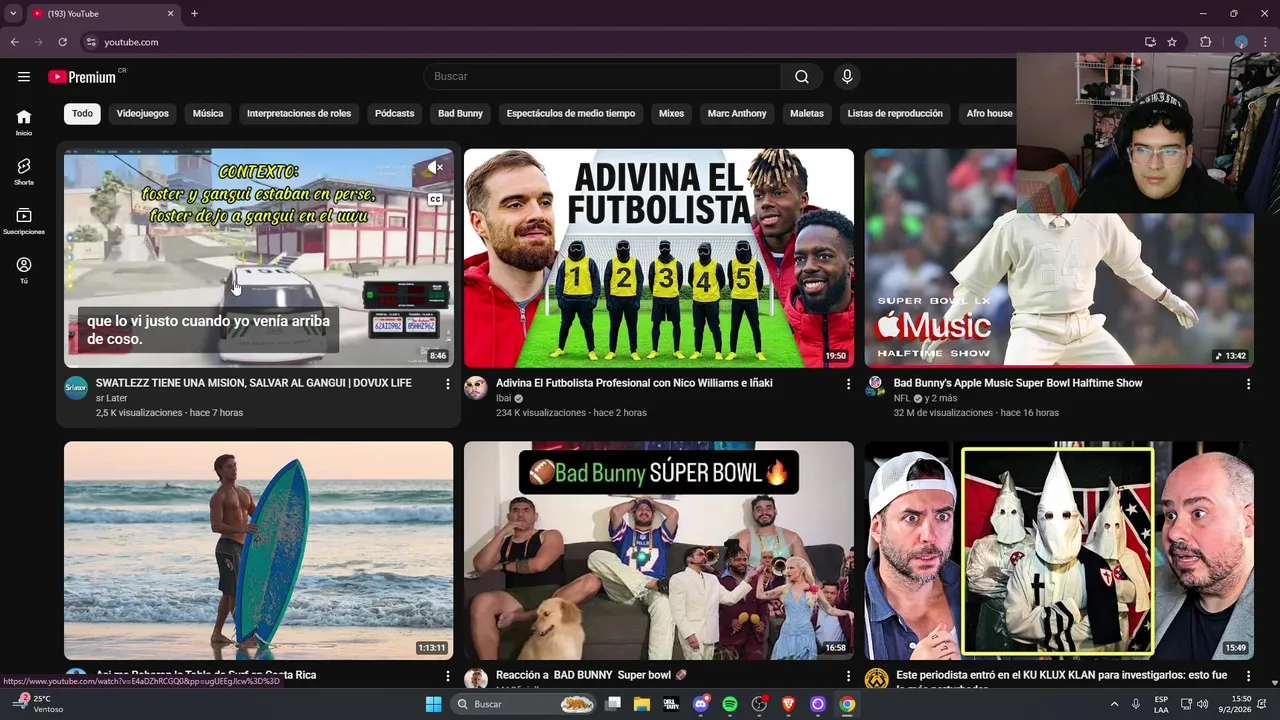Bookmark this page with the star icon

1172,42
